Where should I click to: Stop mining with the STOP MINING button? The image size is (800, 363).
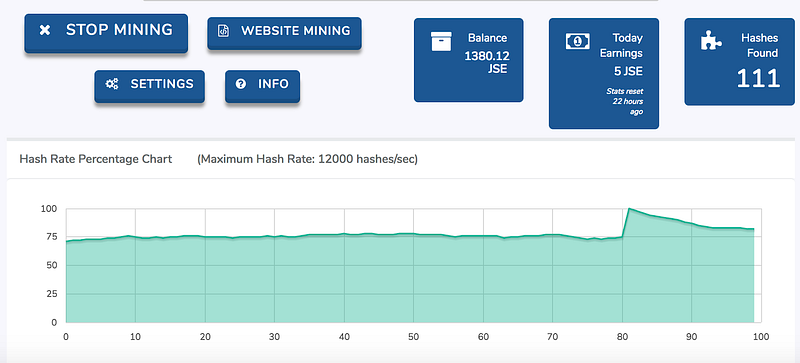pyautogui.click(x=106, y=33)
